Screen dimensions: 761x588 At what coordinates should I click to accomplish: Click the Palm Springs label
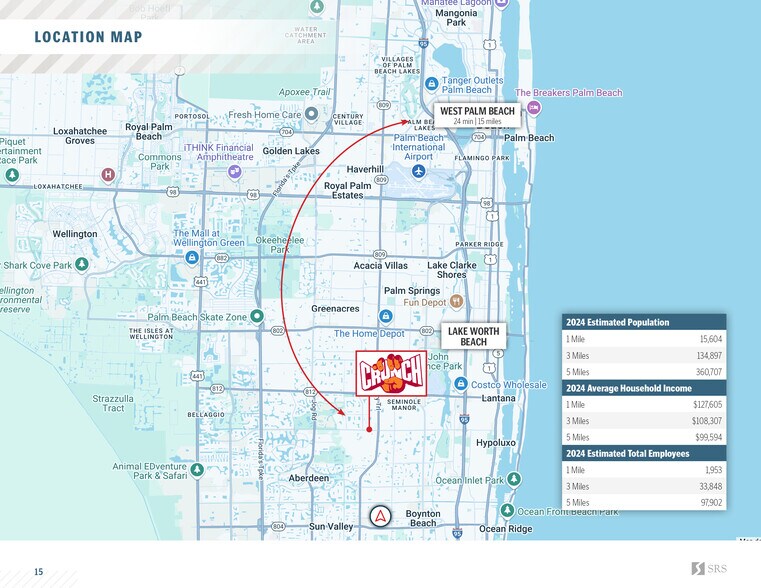[x=412, y=291]
